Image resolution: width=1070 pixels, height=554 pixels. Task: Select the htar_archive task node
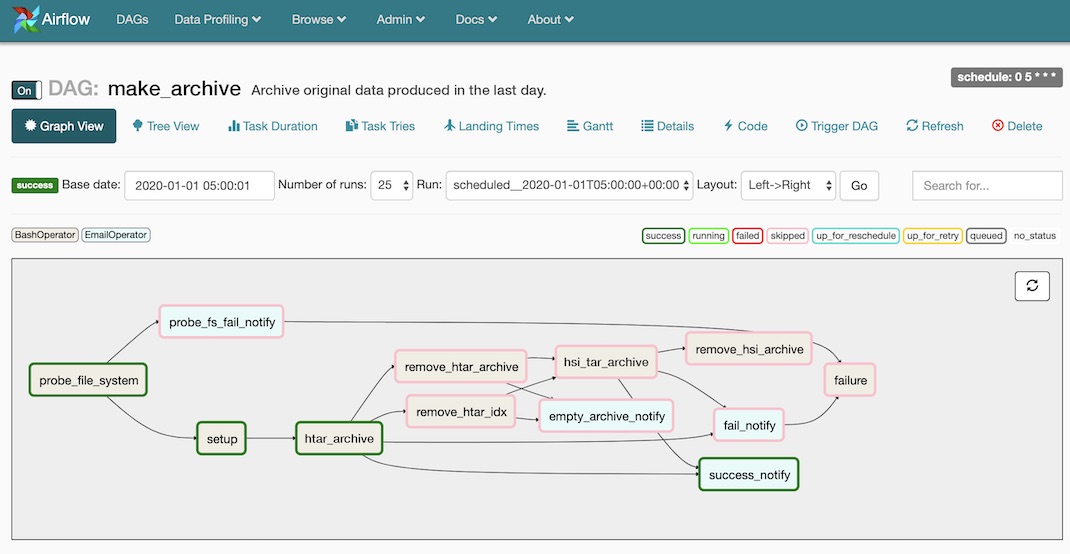[x=339, y=438]
